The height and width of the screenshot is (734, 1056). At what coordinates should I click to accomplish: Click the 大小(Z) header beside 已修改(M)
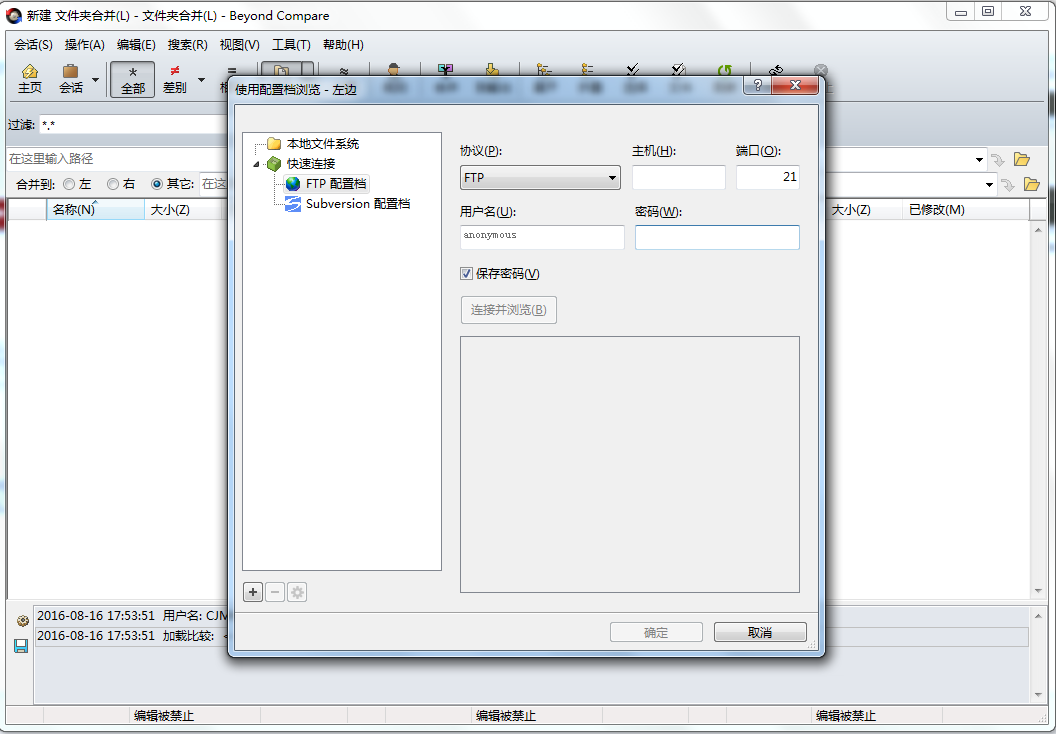[x=863, y=210]
